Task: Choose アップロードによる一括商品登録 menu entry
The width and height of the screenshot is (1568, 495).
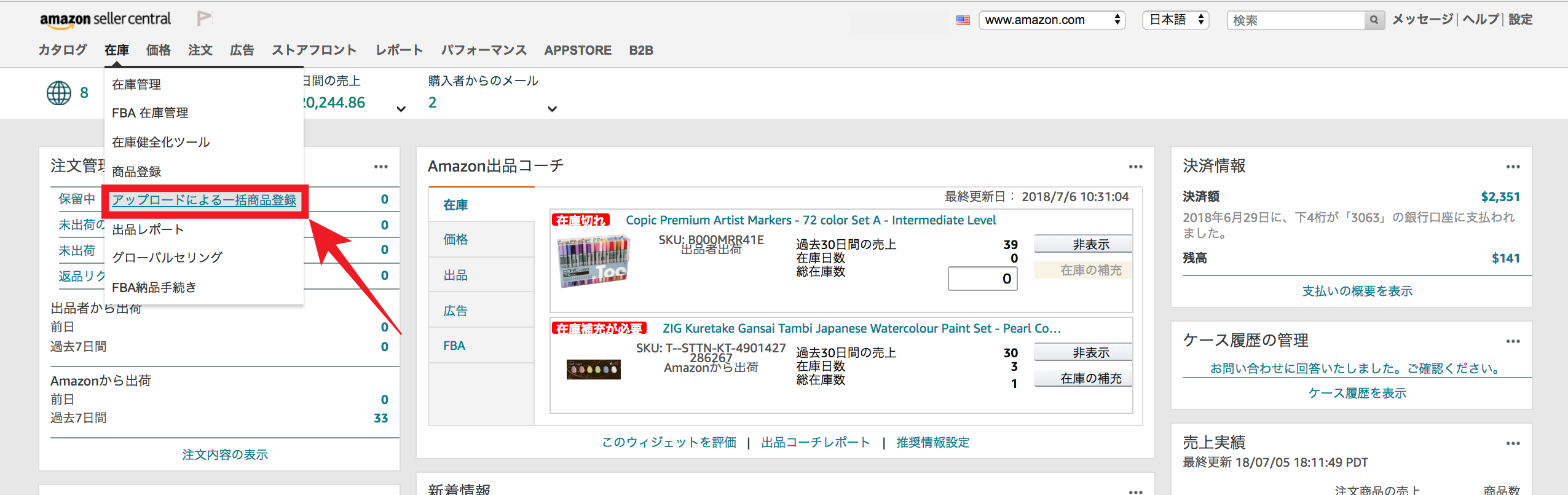Action: tap(204, 200)
